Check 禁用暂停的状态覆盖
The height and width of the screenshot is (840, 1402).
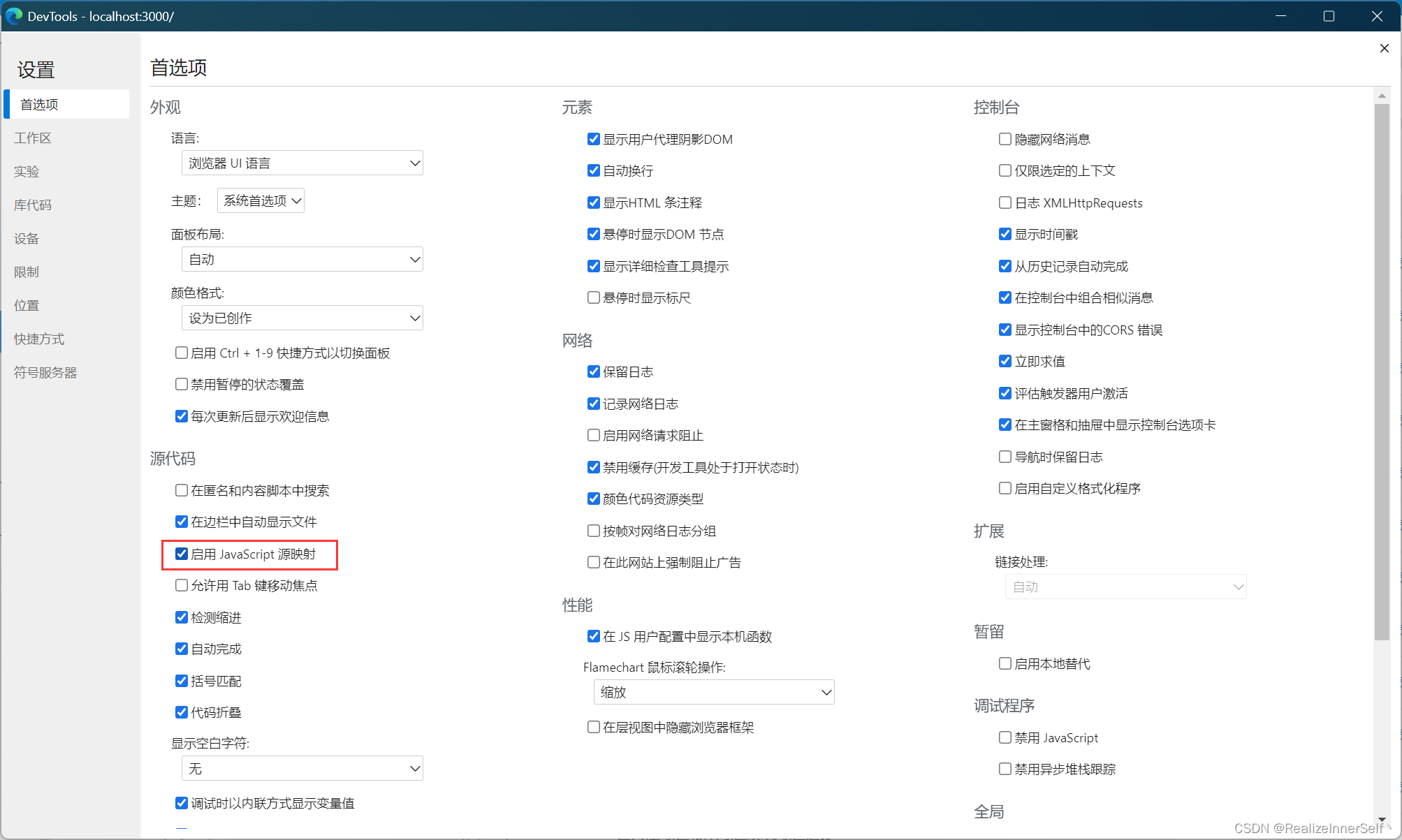pyautogui.click(x=182, y=384)
